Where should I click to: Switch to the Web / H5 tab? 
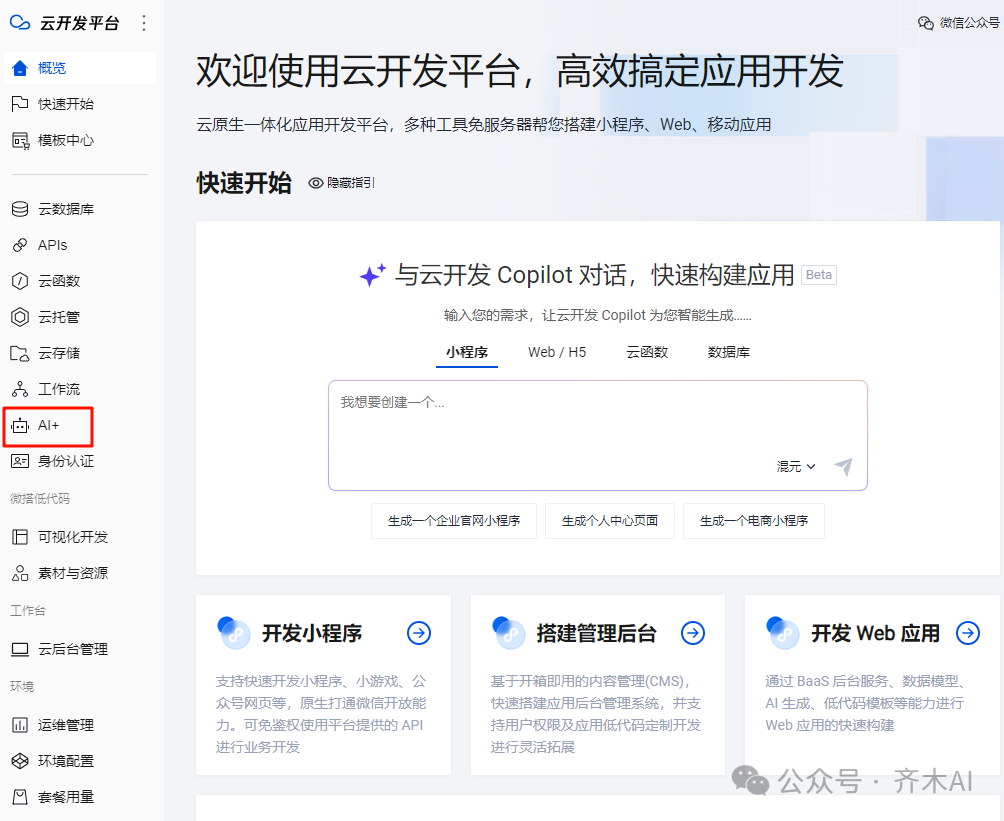[x=557, y=352]
